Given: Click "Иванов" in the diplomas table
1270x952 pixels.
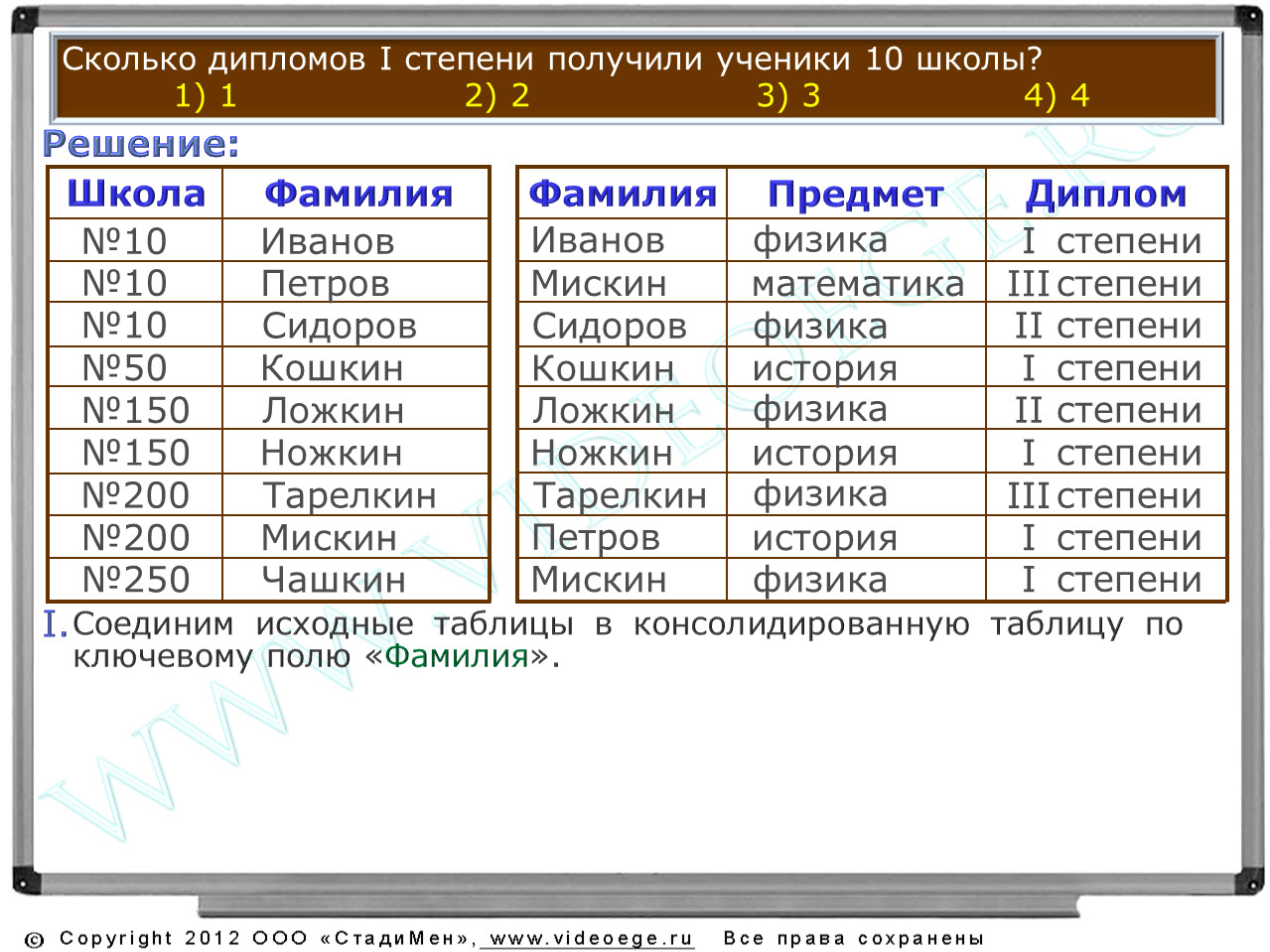Looking at the screenshot, I should [x=598, y=240].
